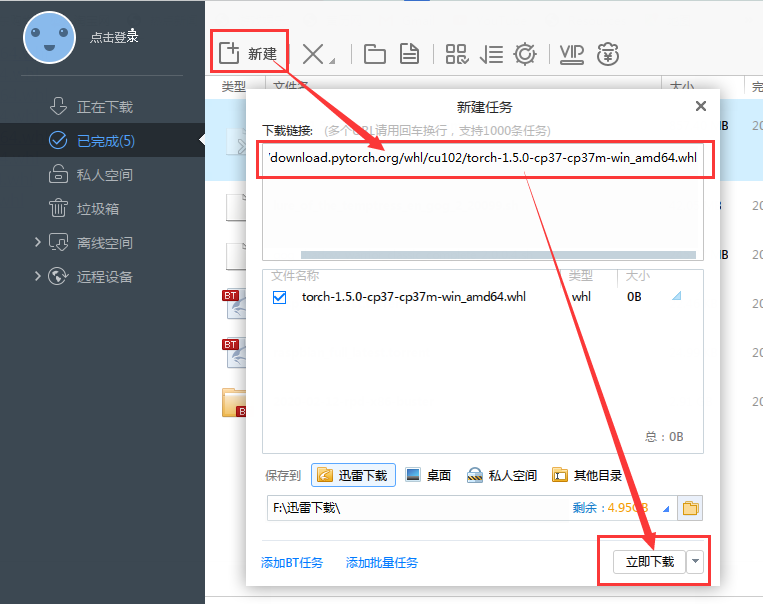Click the browse folder icon button

coord(690,509)
